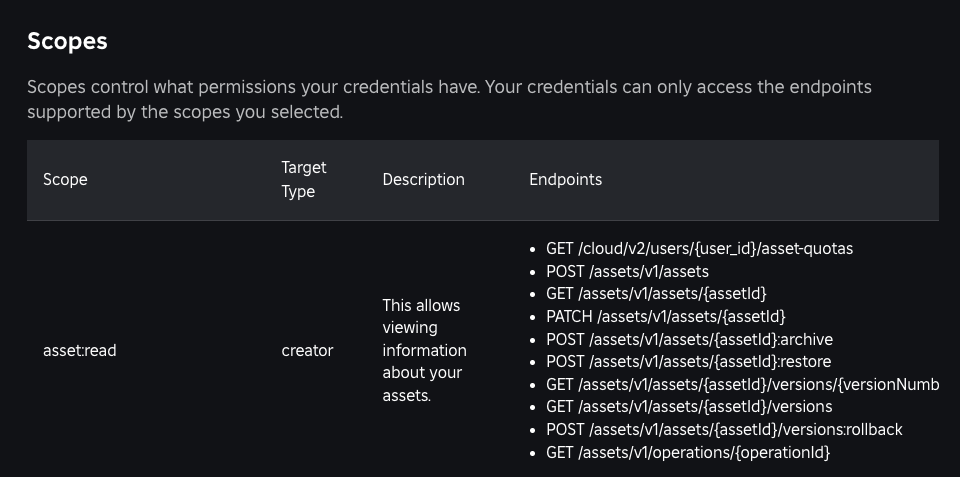Select the GET versions/{versionNumb endpoint line
The width and height of the screenshot is (960, 477).
click(x=742, y=385)
